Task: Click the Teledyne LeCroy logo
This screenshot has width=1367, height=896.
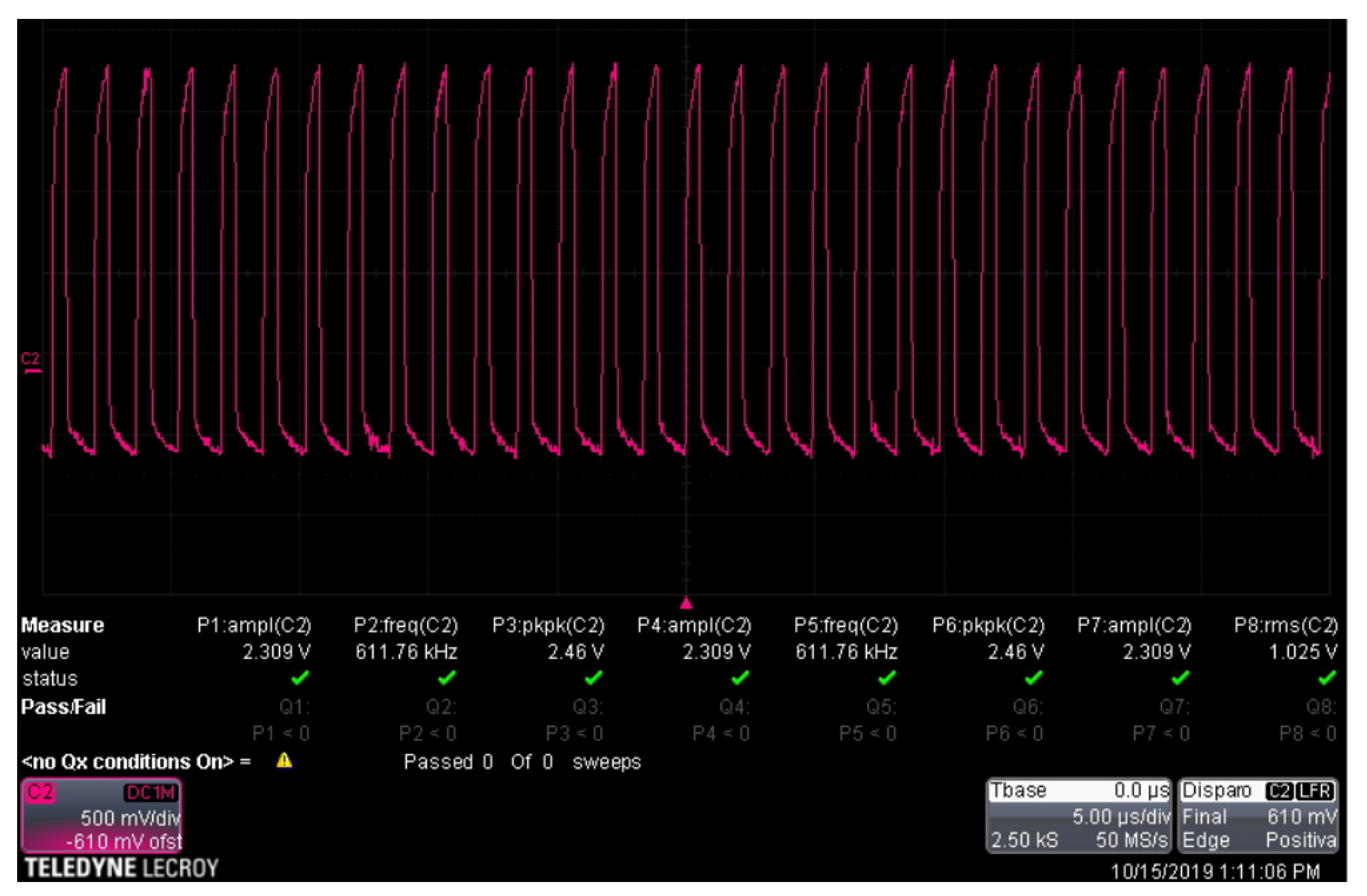Action: pyautogui.click(x=124, y=868)
